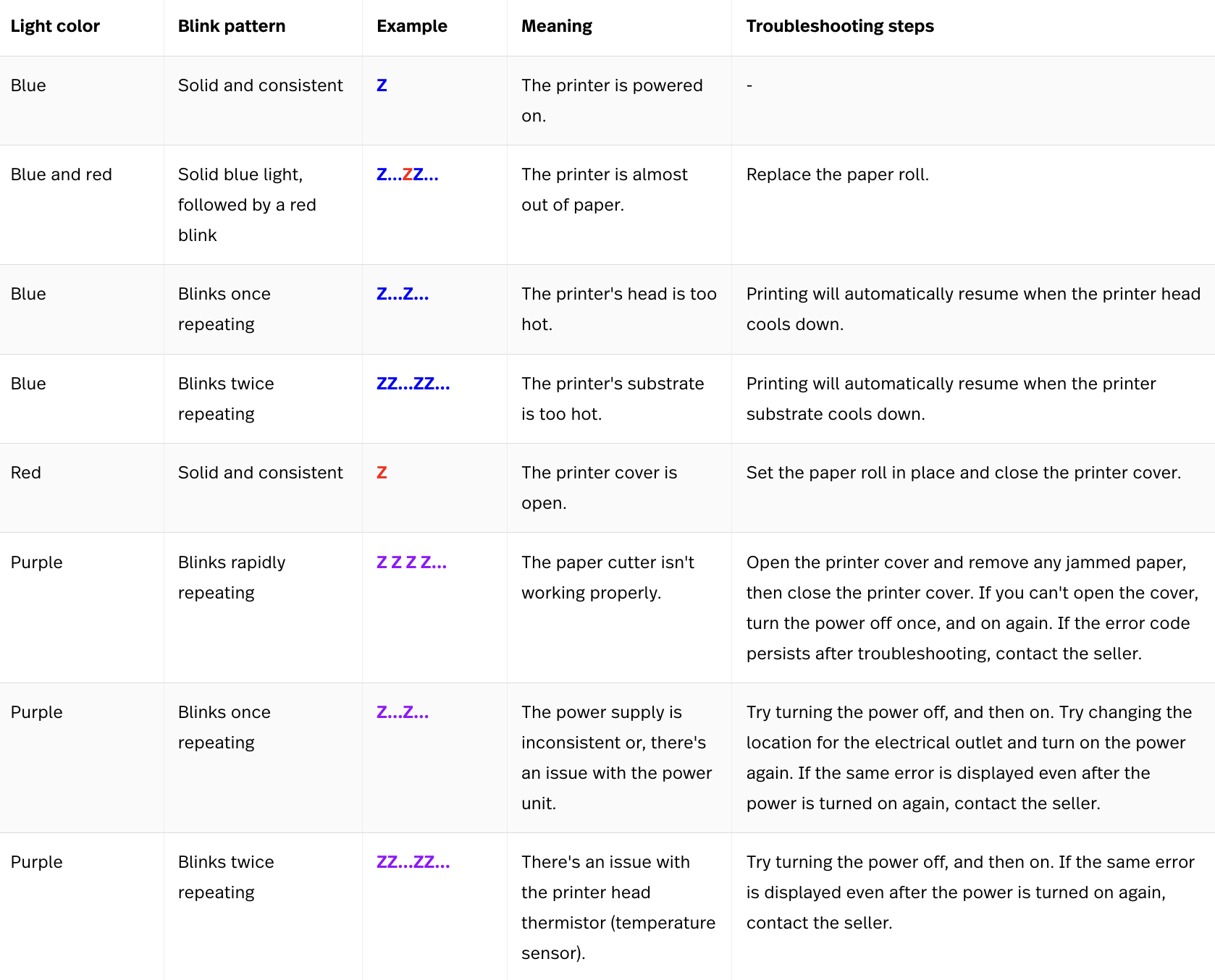This screenshot has height=980, width=1215.
Task: Click the blue and red Z...ZZ... example
Action: click(x=407, y=175)
